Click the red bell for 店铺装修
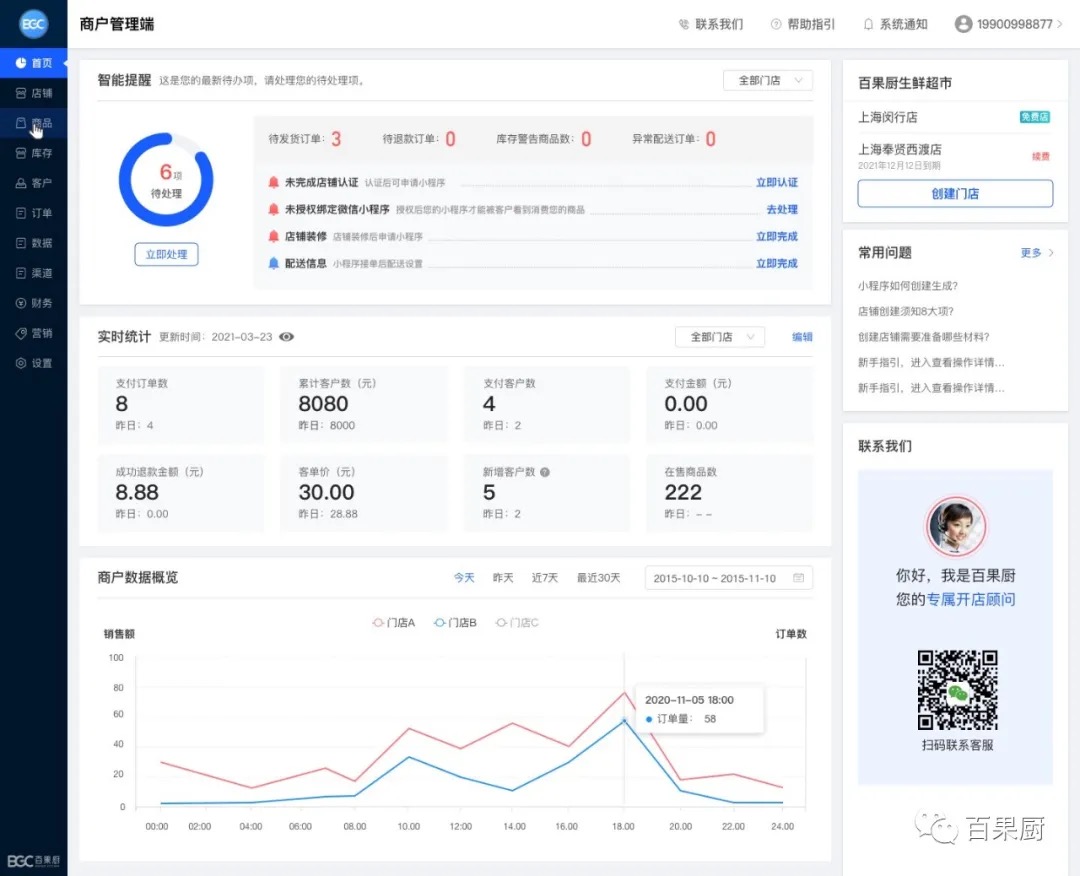 coord(273,236)
